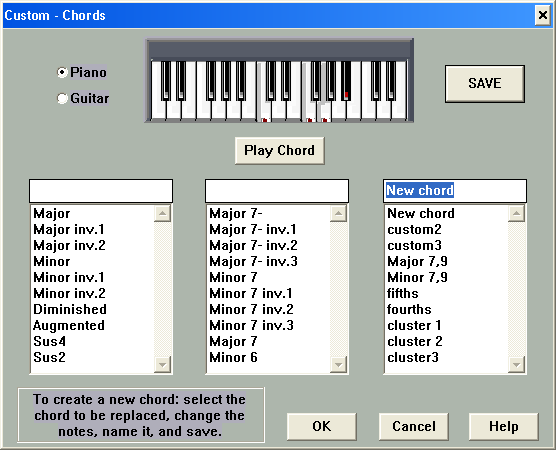Image resolution: width=556 pixels, height=450 pixels.
Task: Select Minor 7 inv.2 chord entry
Action: 251,309
